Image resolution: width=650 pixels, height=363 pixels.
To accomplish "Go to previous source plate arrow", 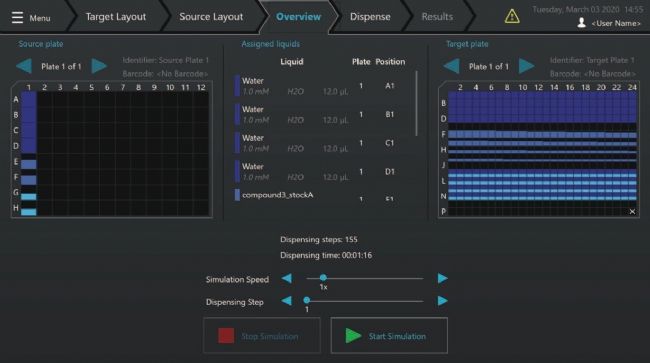I will (x=24, y=66).
